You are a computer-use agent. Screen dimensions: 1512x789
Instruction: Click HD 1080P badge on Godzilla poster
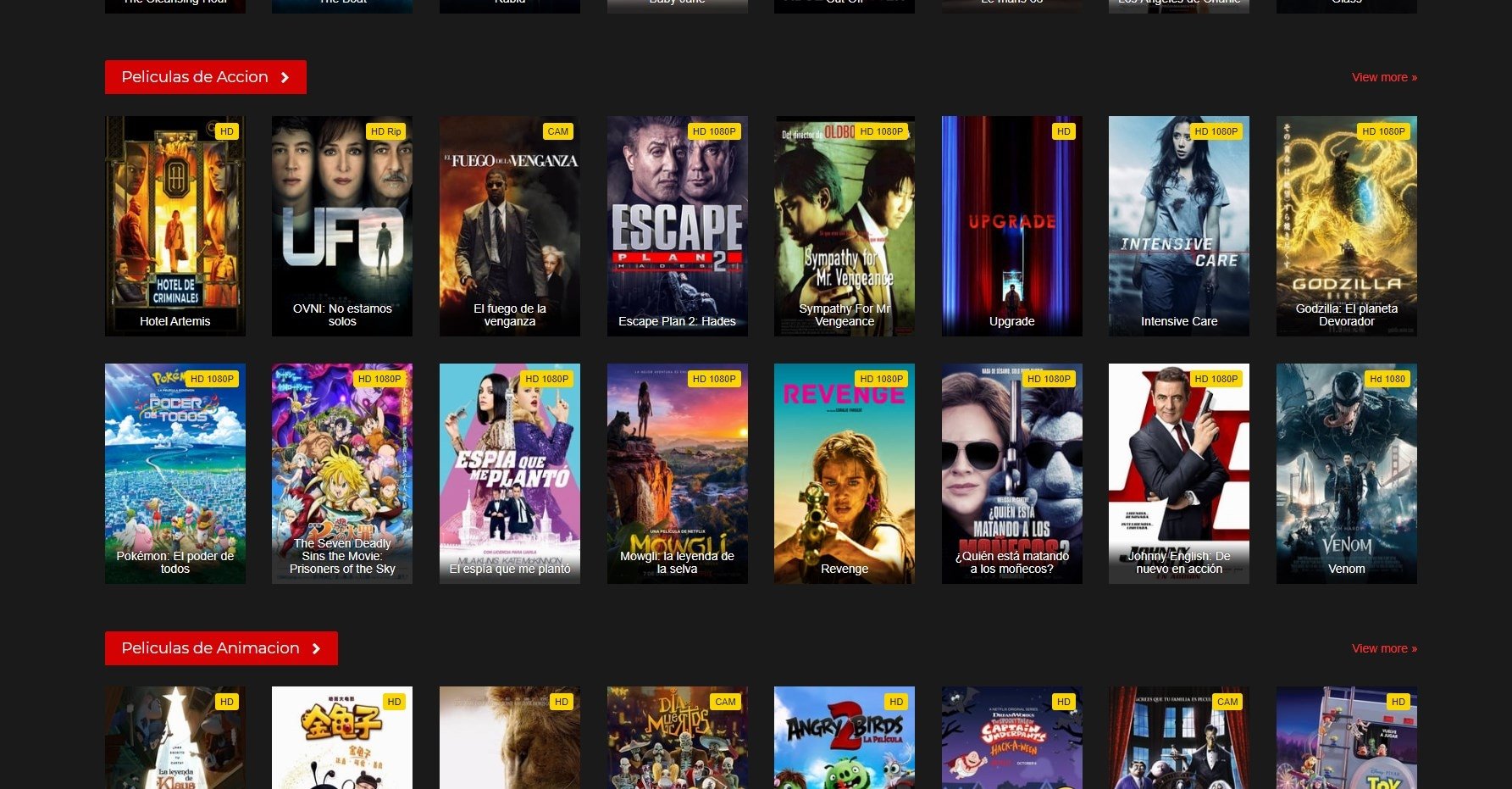tap(1383, 131)
